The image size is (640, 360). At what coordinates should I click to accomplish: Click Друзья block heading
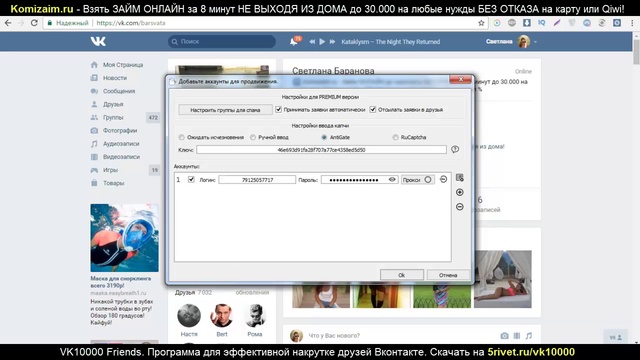(185, 293)
